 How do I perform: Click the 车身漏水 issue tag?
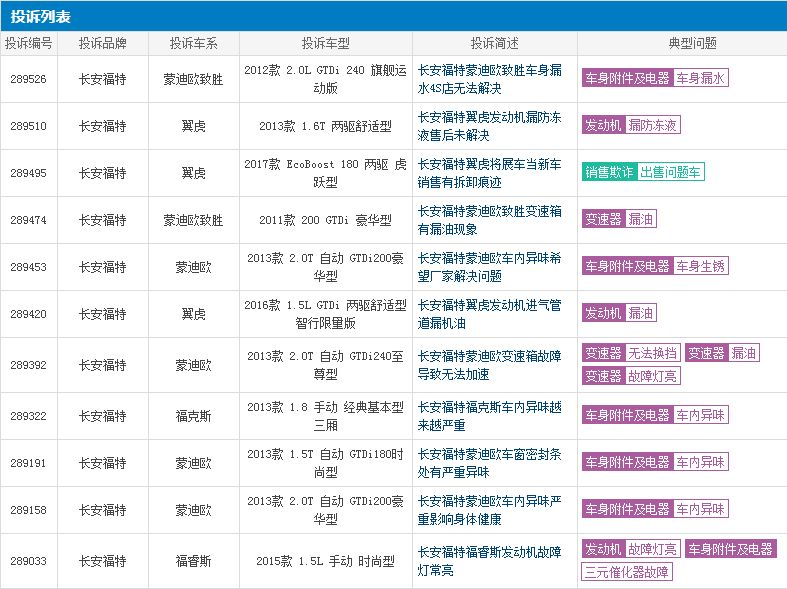tap(701, 78)
